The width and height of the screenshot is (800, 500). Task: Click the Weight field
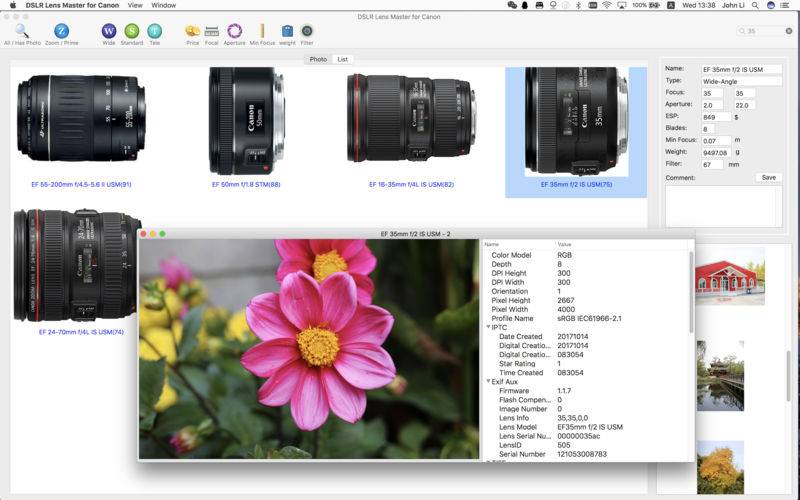[716, 153]
